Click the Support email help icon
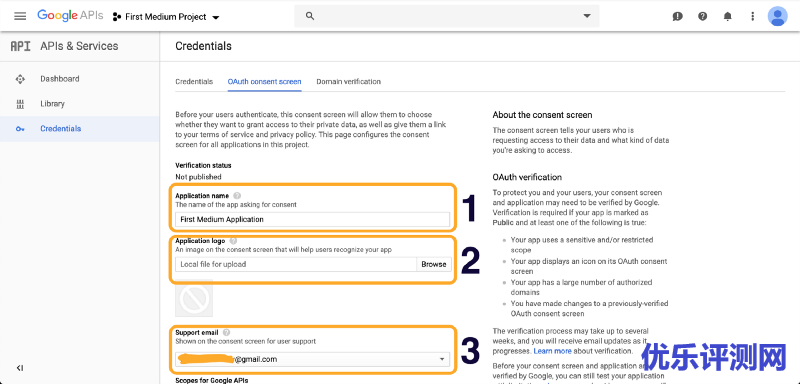Image resolution: width=800 pixels, height=384 pixels. point(227,332)
